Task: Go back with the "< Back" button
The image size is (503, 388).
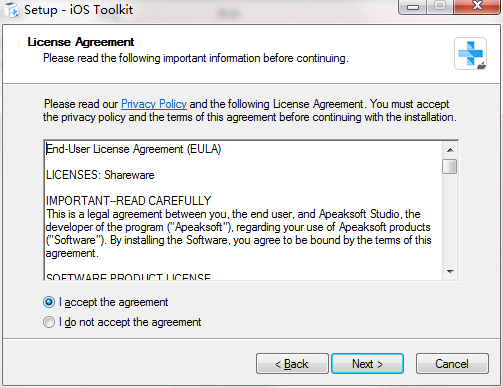Action: tap(292, 364)
